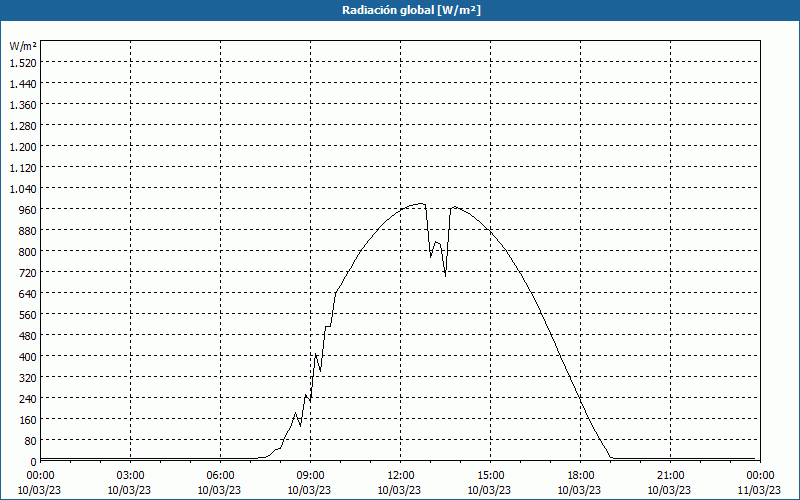The image size is (800, 500).
Task: Click the 06:00 time axis label
Action: 220,476
